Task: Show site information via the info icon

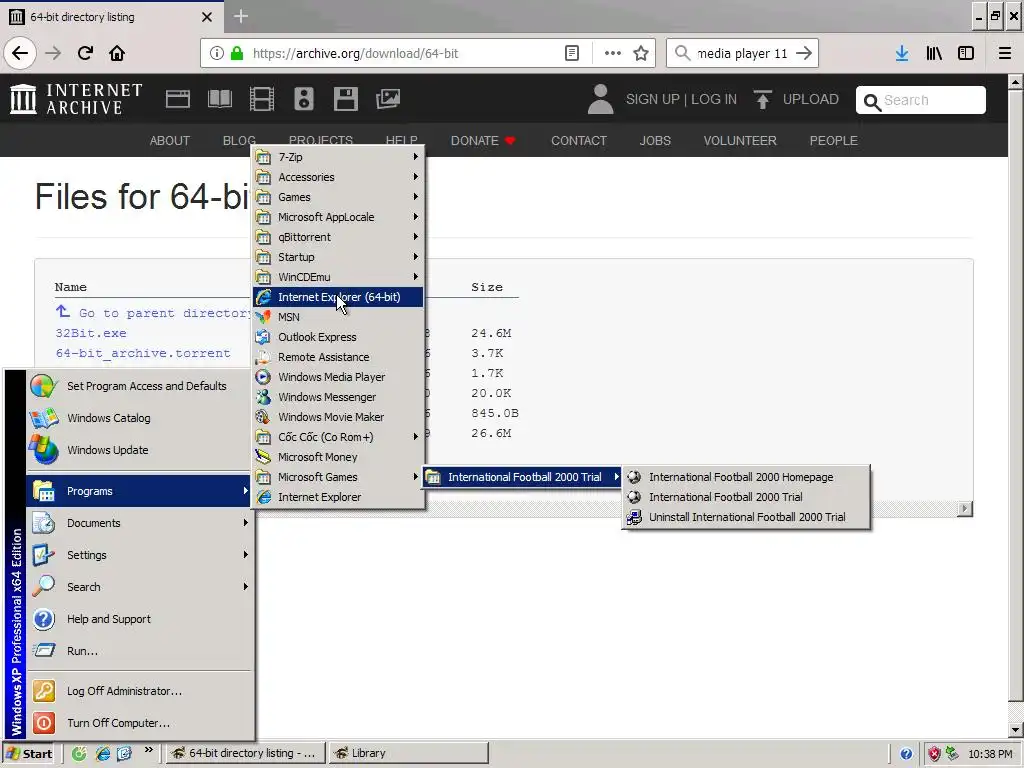Action: point(217,53)
